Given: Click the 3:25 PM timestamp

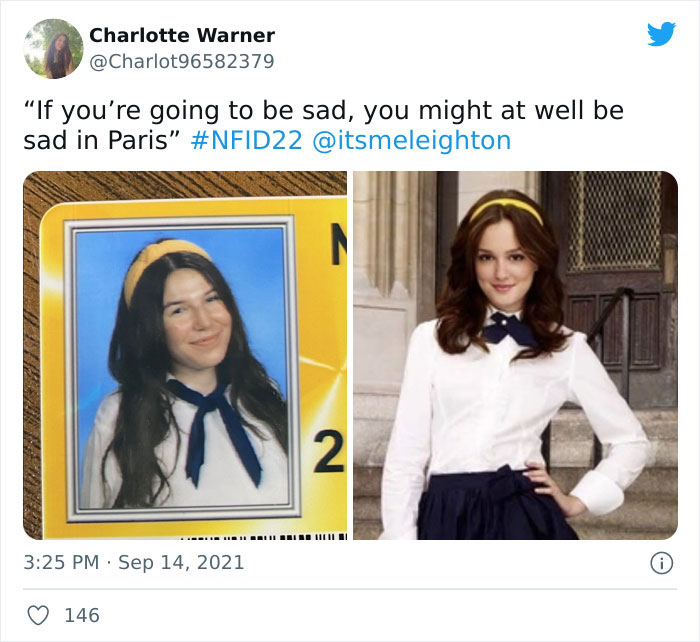Looking at the screenshot, I should click(x=61, y=562).
